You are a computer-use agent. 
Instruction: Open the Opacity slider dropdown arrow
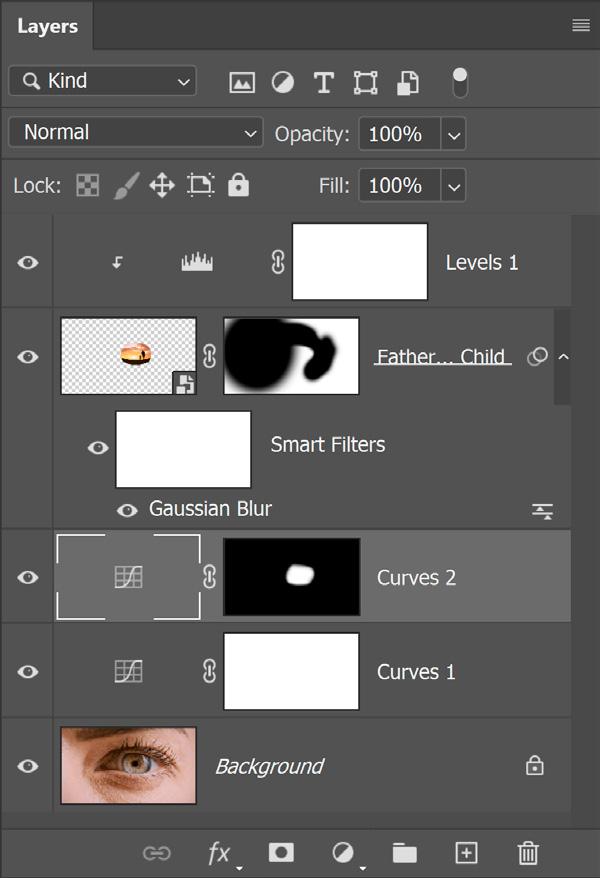[454, 134]
